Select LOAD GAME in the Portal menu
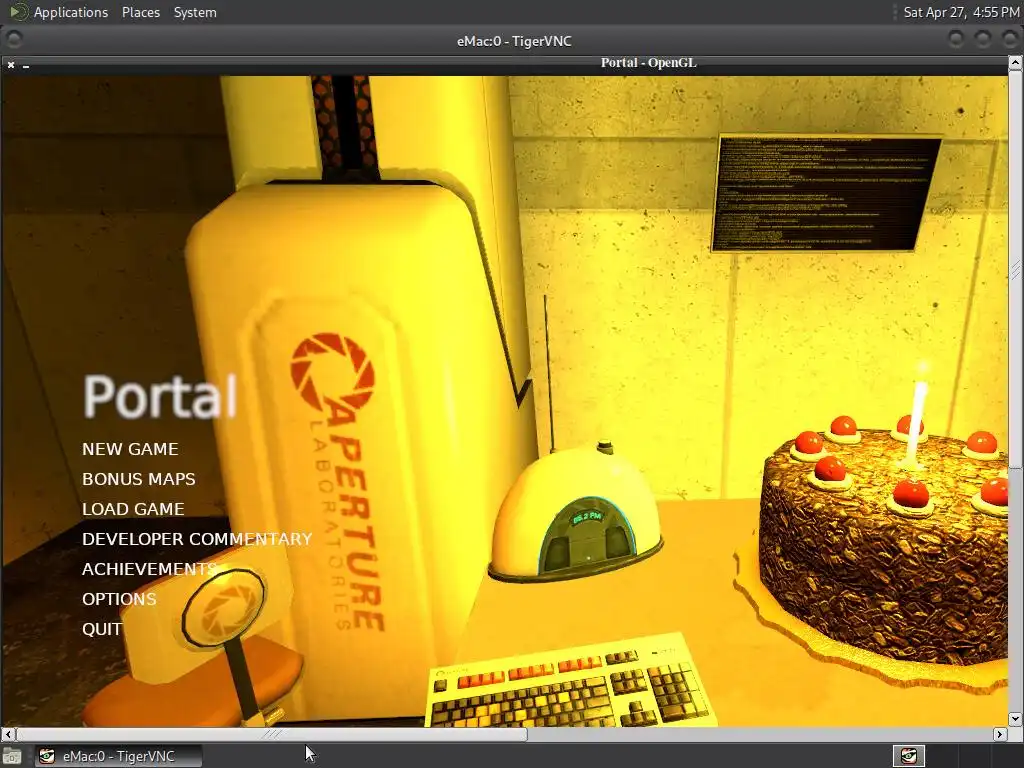 (133, 509)
